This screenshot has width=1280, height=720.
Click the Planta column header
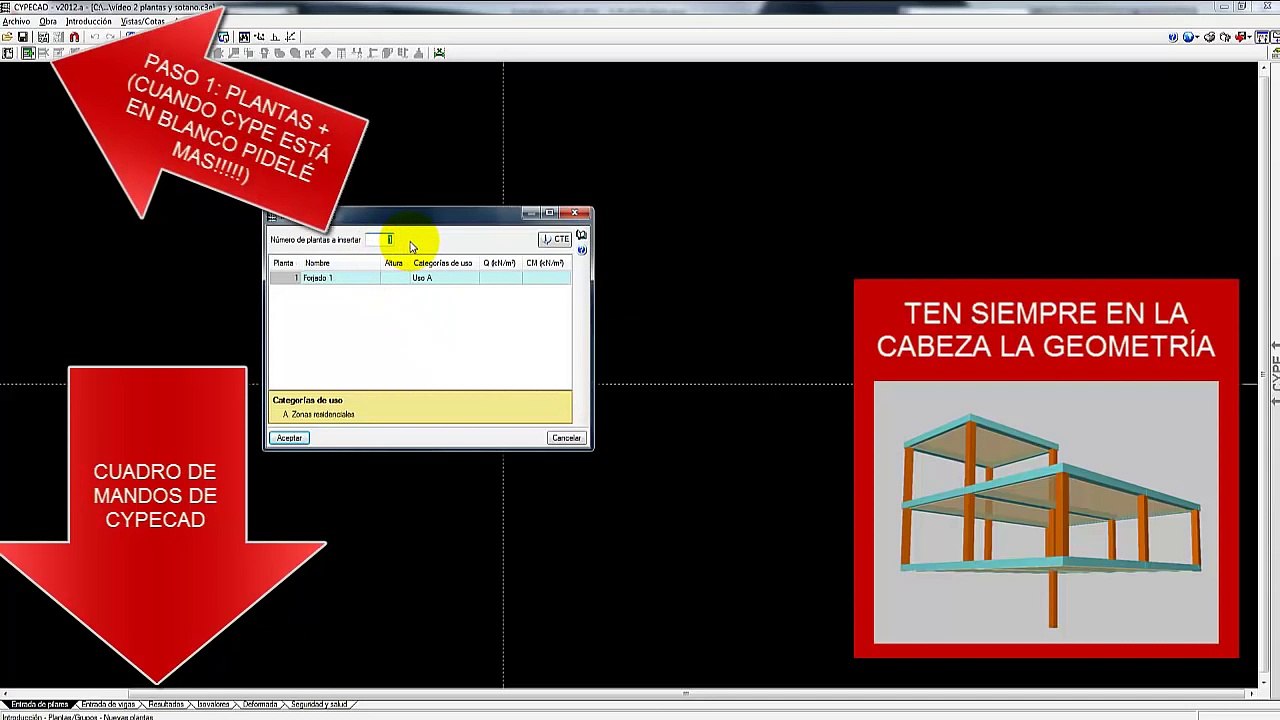(284, 263)
